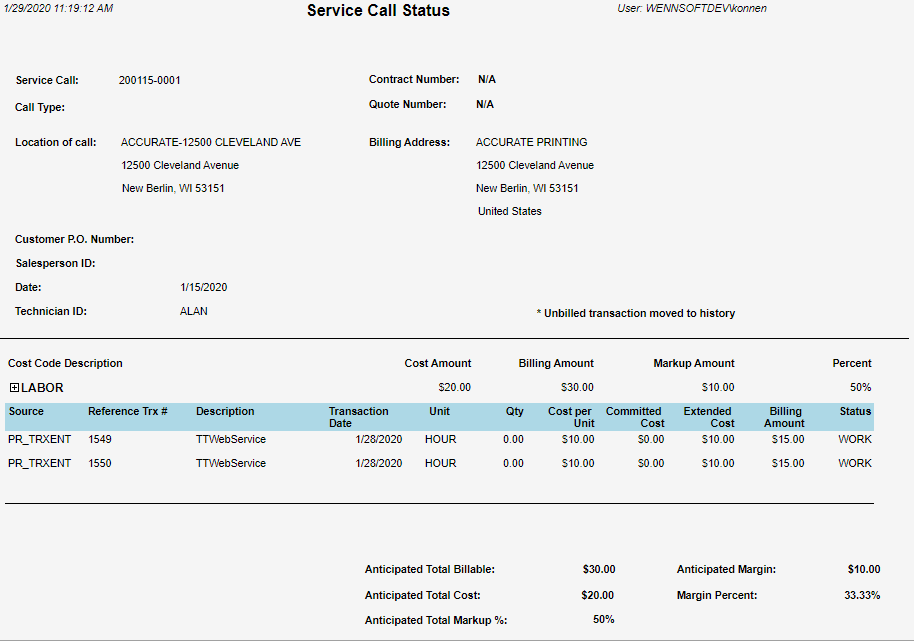Click the Reference Trx # column header
This screenshot has width=914, height=641.
(x=127, y=411)
